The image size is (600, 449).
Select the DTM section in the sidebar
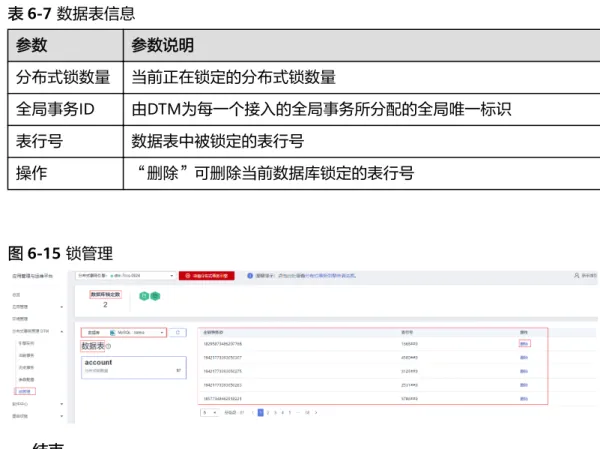click(31, 331)
